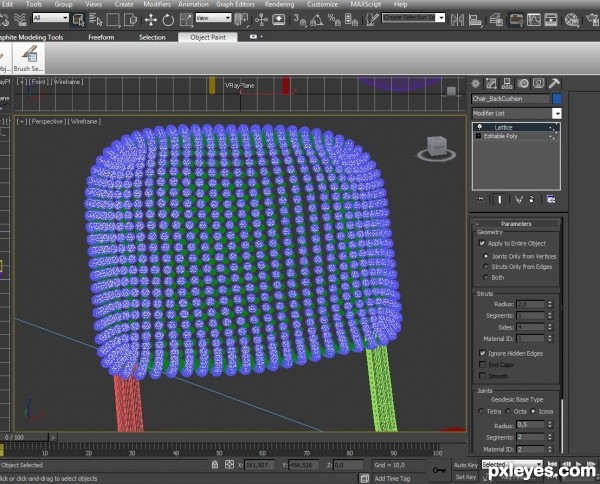Enable Smooth checkbox under Struts
This screenshot has height=484, width=600.
point(482,376)
